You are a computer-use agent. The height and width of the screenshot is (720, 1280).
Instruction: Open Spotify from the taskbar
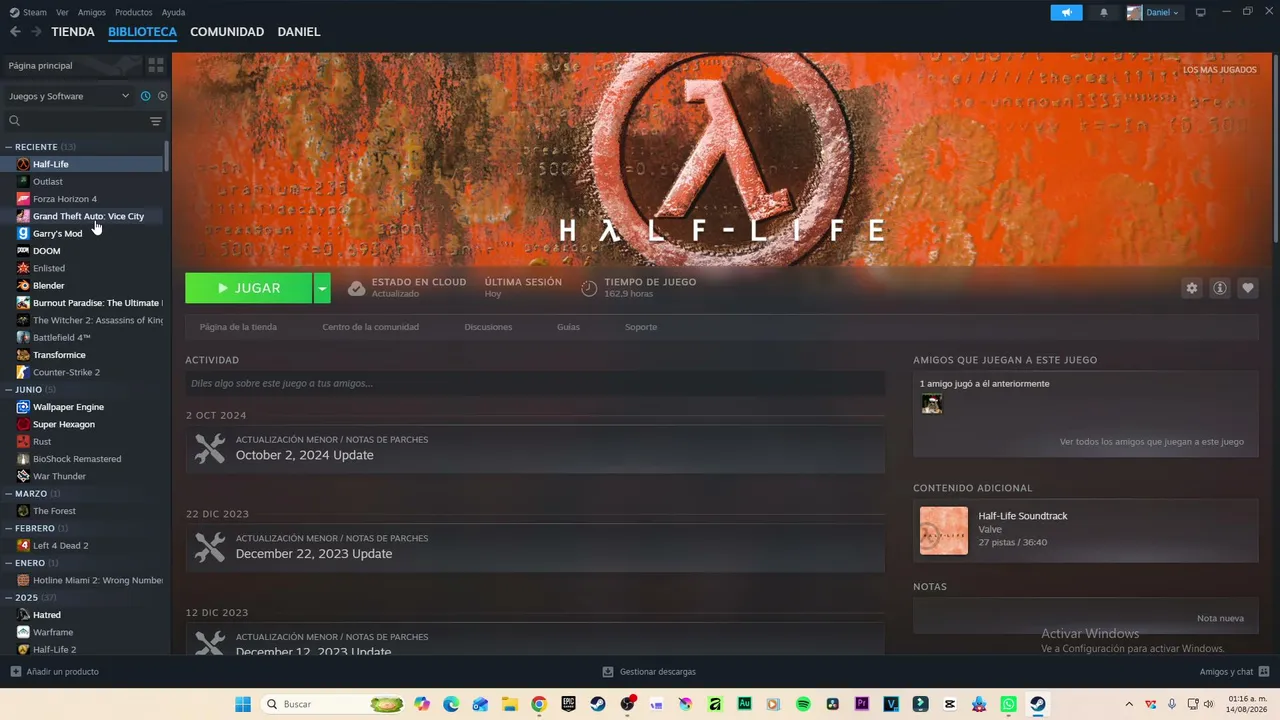tap(803, 704)
